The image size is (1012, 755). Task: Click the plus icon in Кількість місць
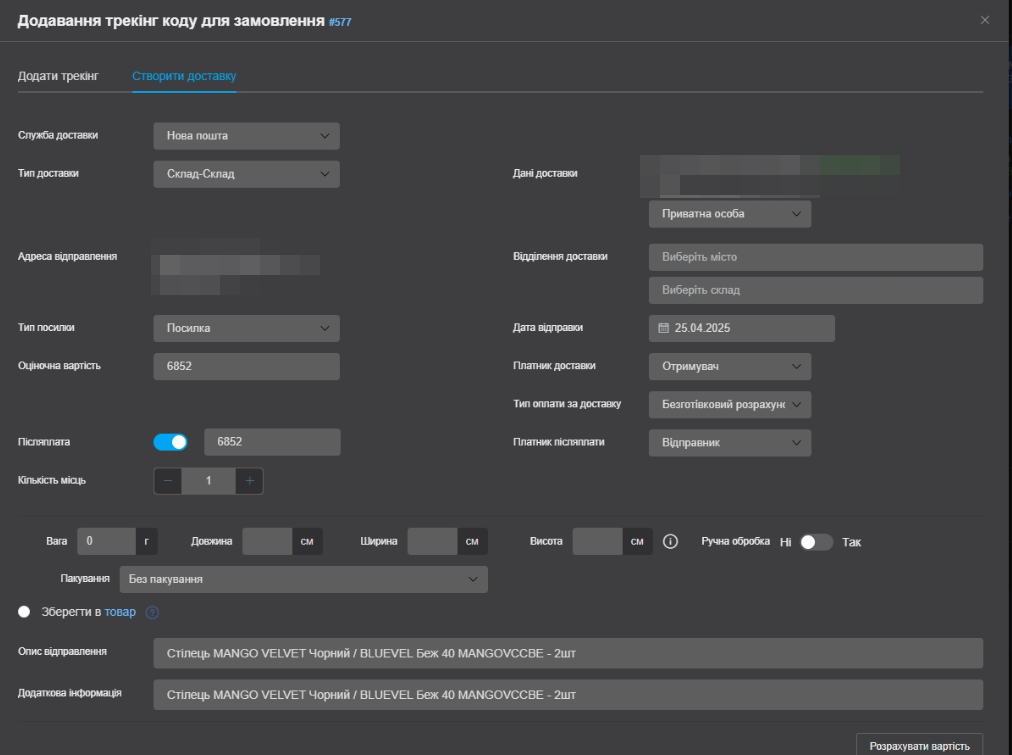pos(249,481)
